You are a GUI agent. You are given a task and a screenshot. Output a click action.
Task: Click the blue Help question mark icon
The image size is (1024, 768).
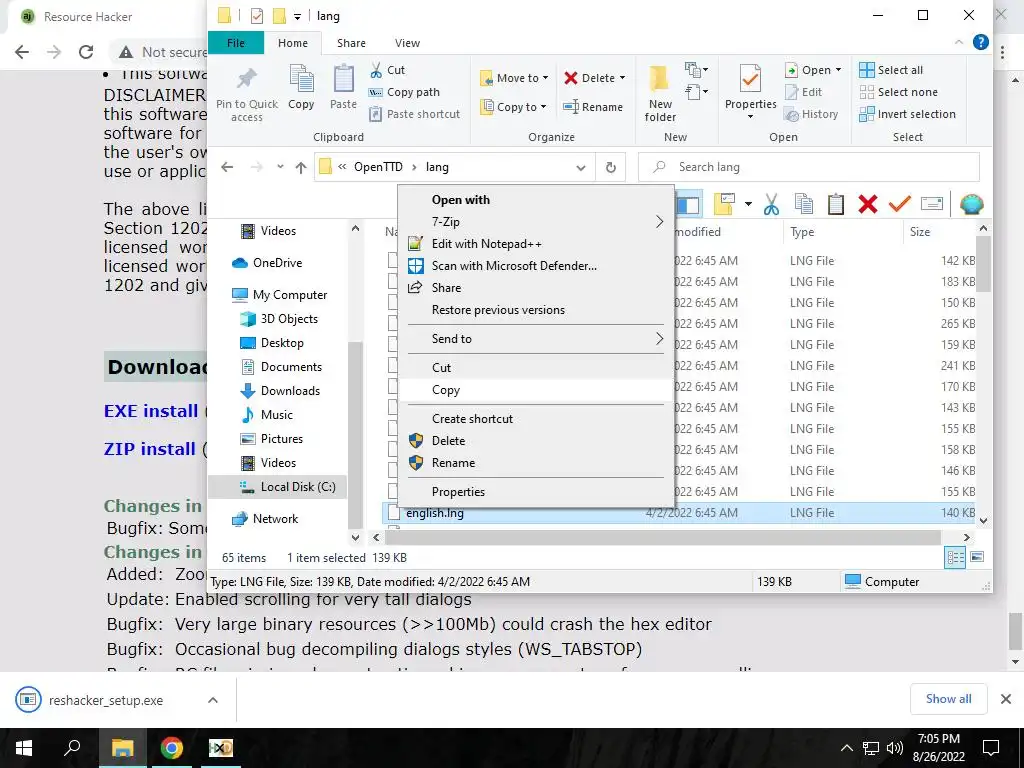(980, 42)
